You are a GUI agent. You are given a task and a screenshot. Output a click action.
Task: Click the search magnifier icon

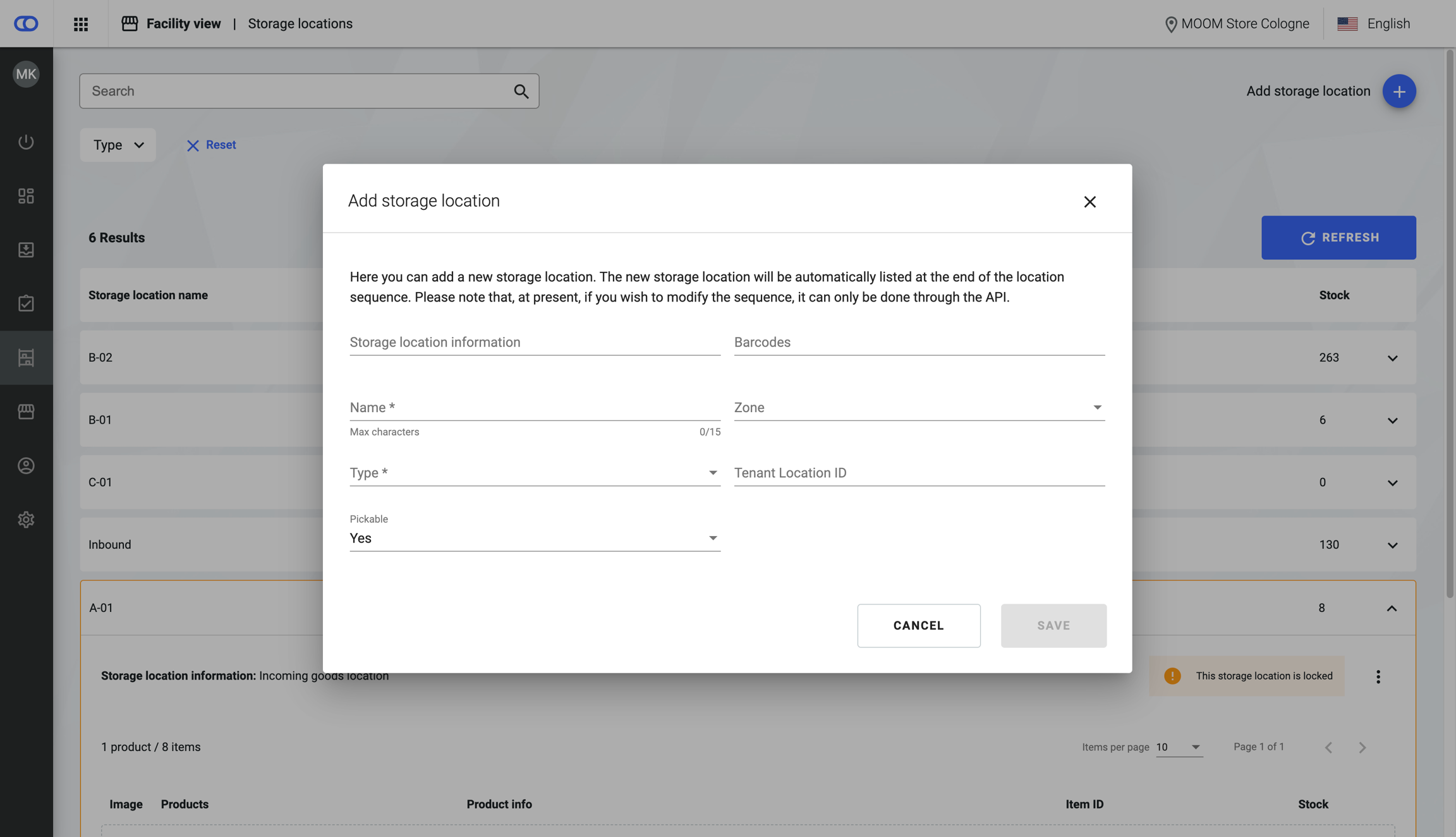pyautogui.click(x=521, y=91)
